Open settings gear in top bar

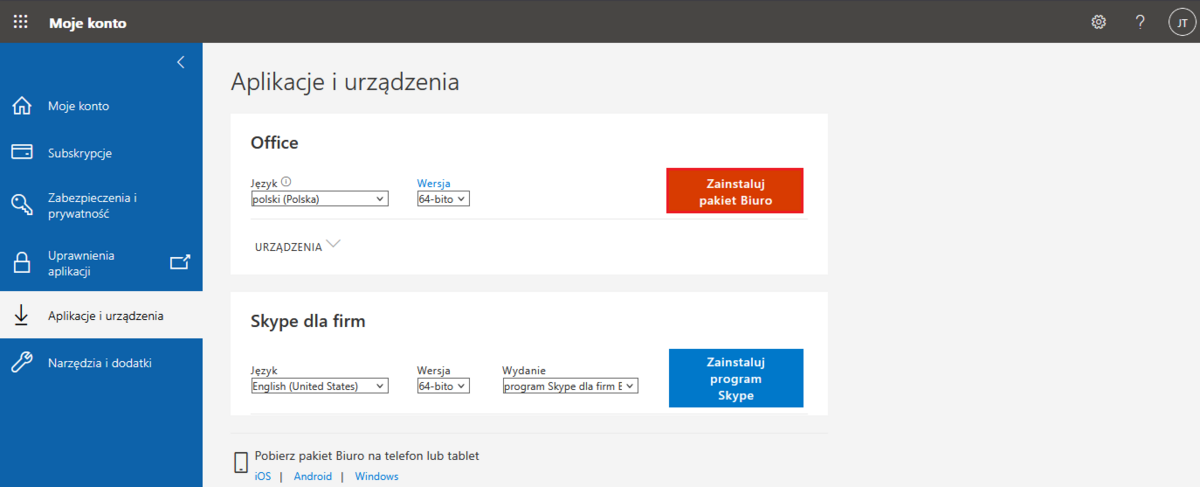click(1099, 22)
